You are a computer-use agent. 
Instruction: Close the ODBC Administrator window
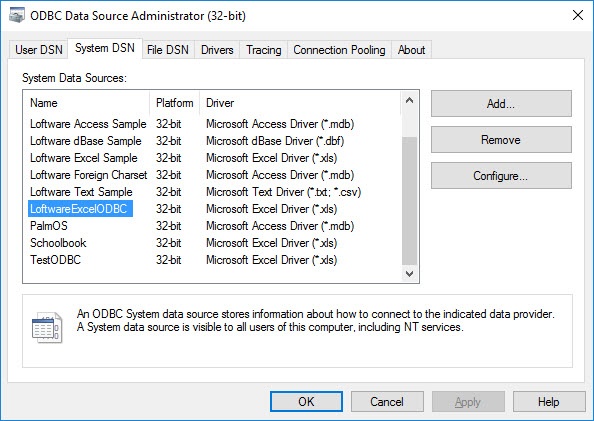[578, 16]
